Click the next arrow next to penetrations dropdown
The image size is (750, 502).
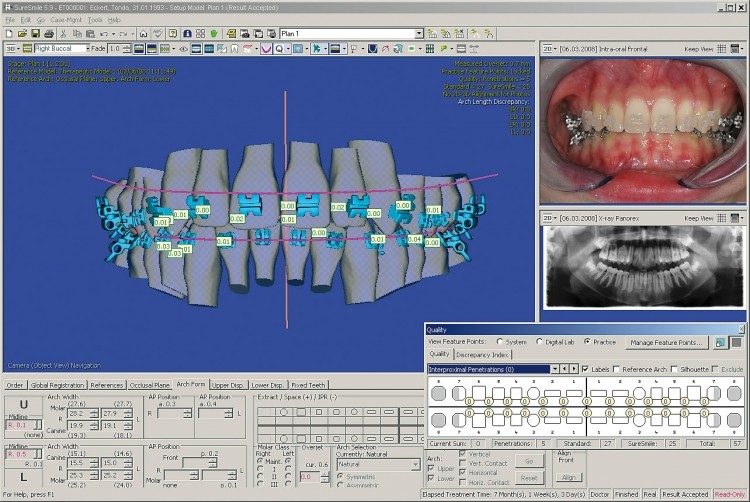coord(574,369)
